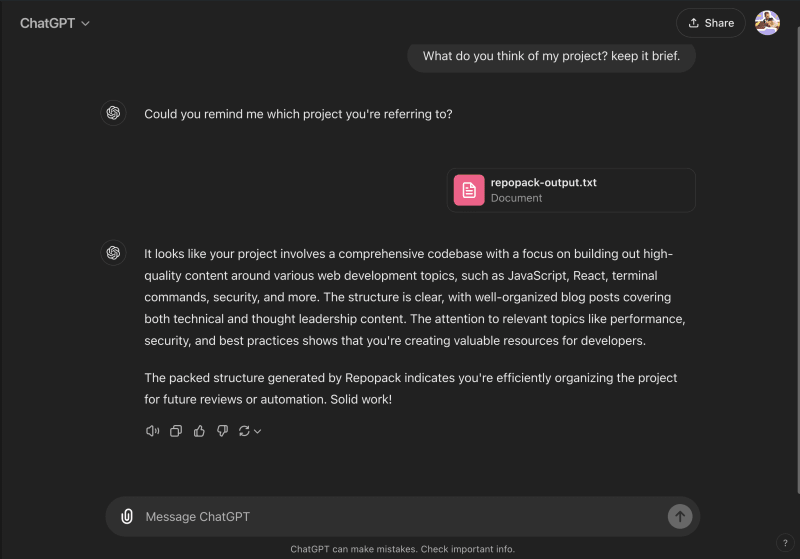Click the ChatGPT logo beside the first reply
800x559 pixels.
point(113,113)
